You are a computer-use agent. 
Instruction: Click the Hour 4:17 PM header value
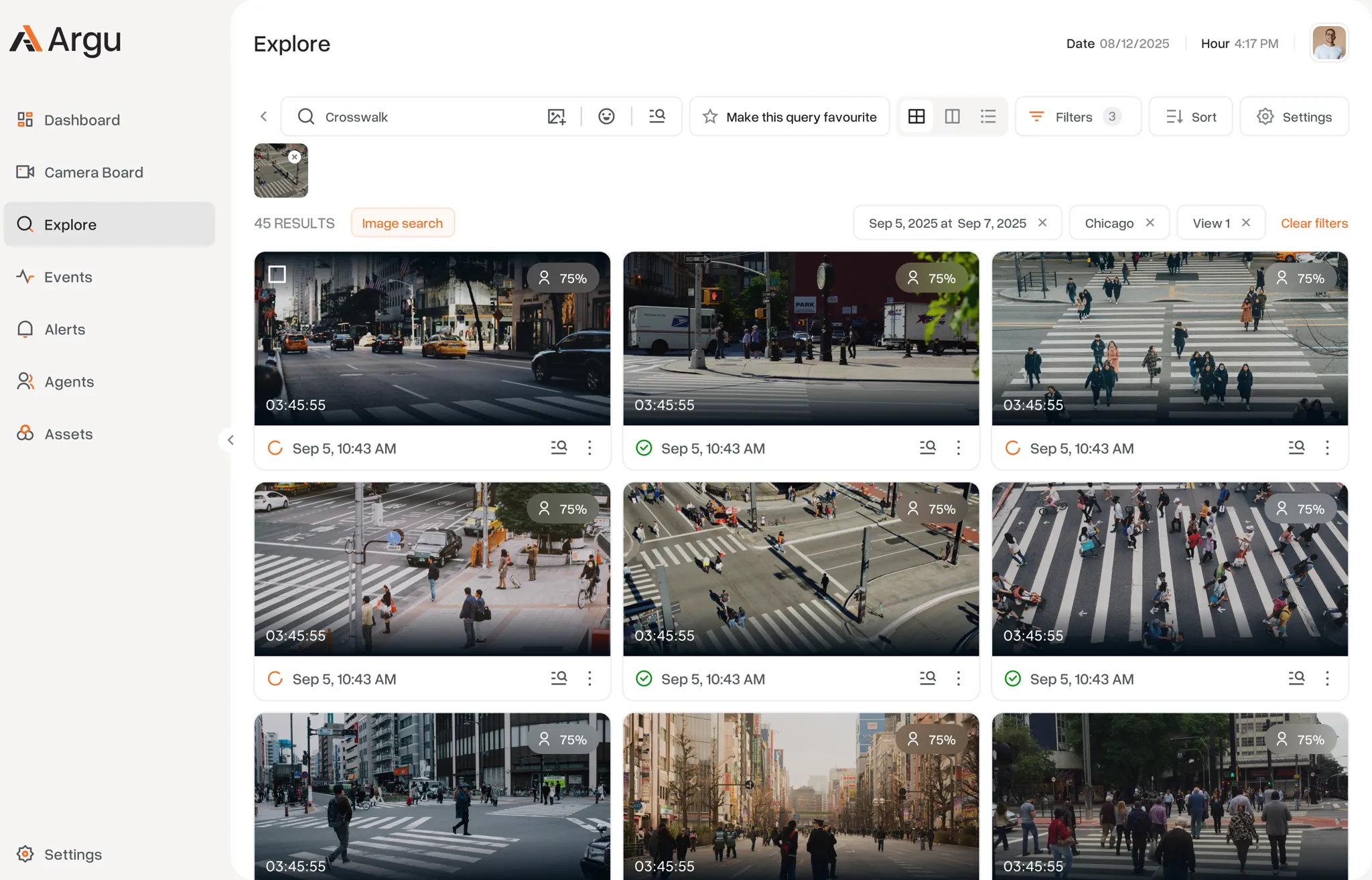click(x=1239, y=44)
